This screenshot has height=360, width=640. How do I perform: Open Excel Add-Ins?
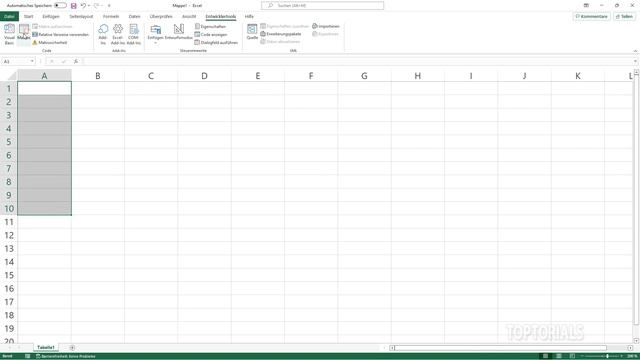(118, 34)
